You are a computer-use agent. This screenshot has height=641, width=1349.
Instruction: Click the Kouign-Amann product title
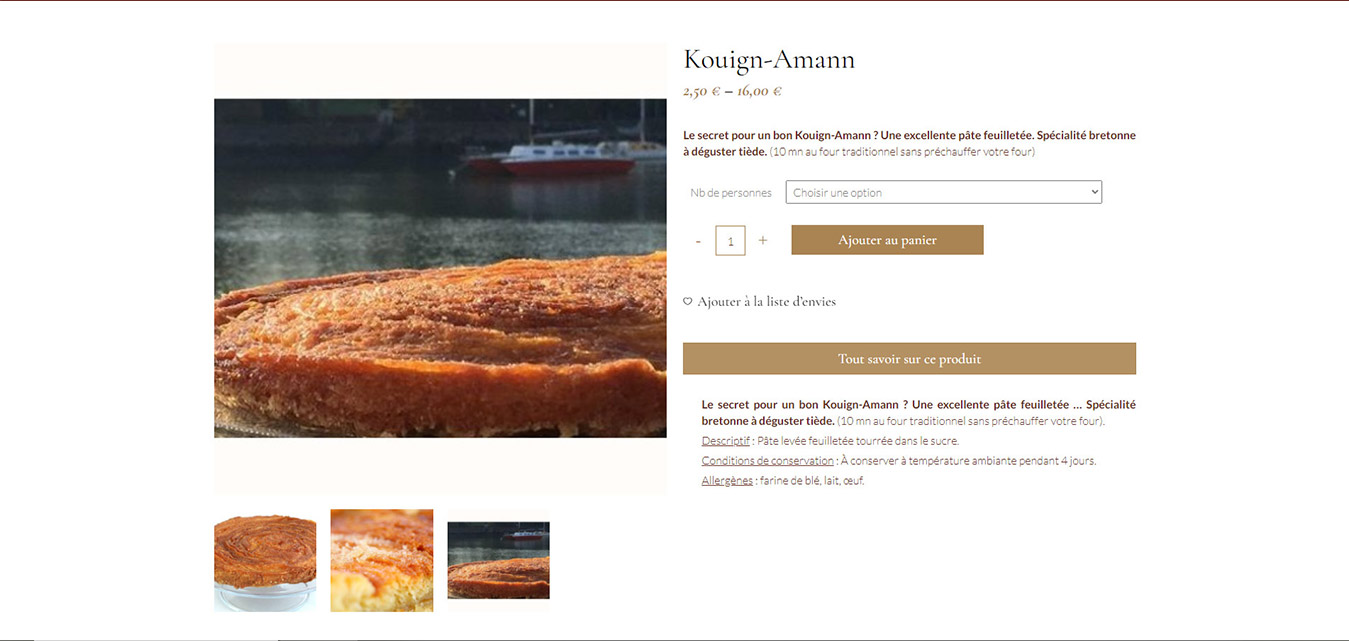pyautogui.click(x=769, y=60)
